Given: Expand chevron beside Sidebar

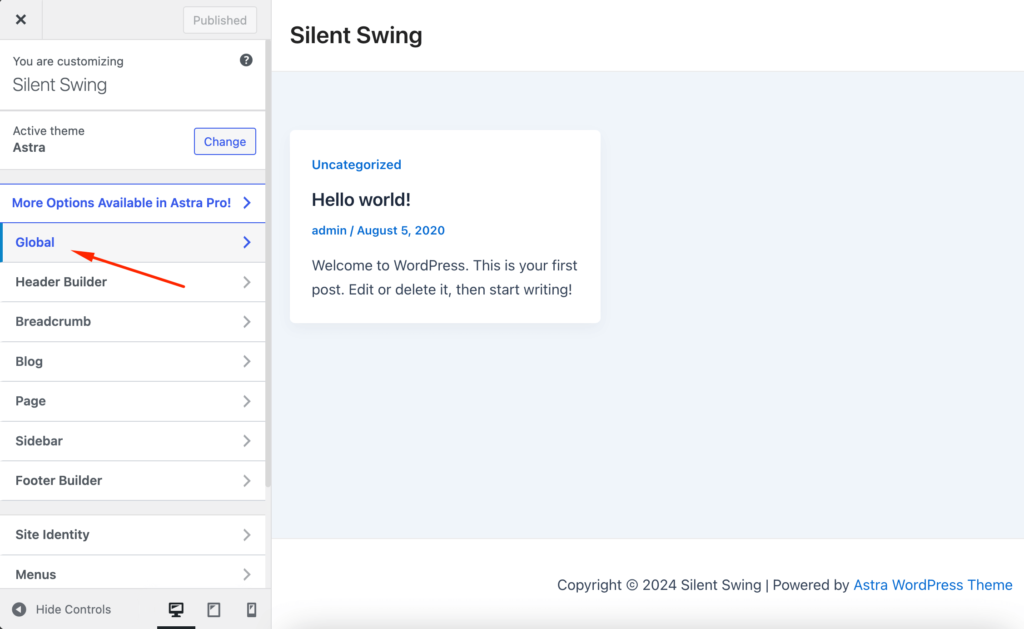Looking at the screenshot, I should [x=247, y=441].
